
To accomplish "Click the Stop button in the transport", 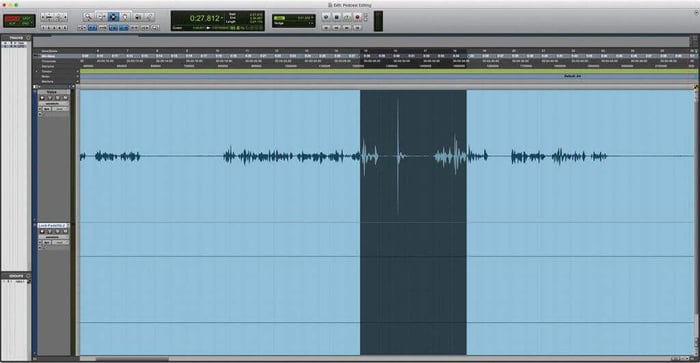I will pyautogui.click(x=337, y=17).
